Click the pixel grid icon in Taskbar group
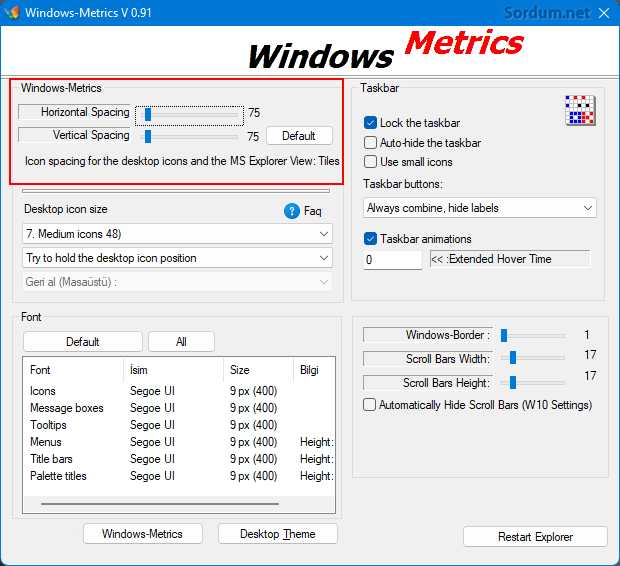620x566 pixels. click(580, 110)
